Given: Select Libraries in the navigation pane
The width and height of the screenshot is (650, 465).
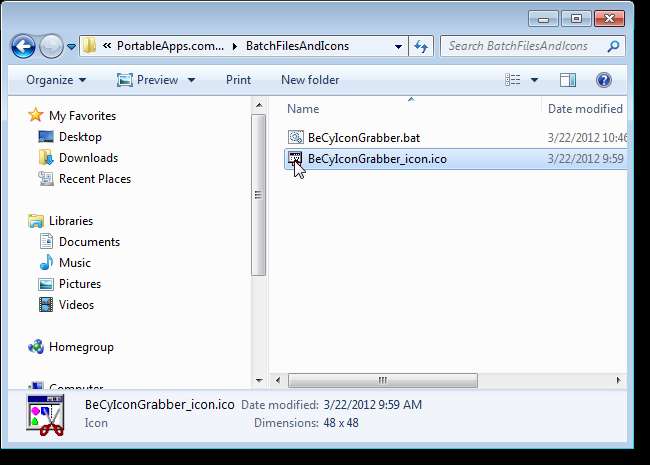Looking at the screenshot, I should pyautogui.click(x=71, y=221).
